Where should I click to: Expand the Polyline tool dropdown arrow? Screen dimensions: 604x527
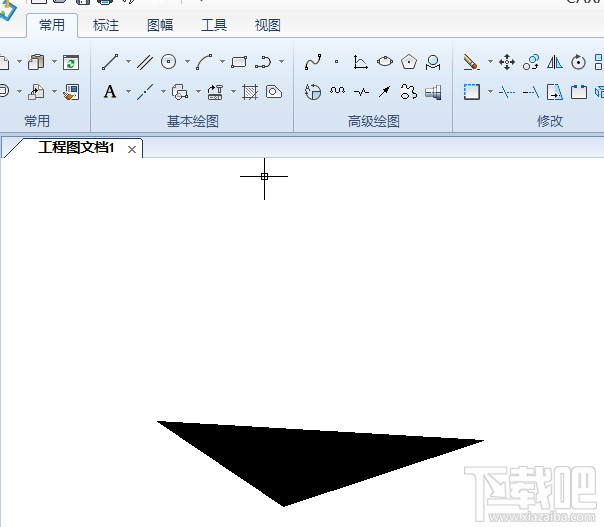pos(282,61)
